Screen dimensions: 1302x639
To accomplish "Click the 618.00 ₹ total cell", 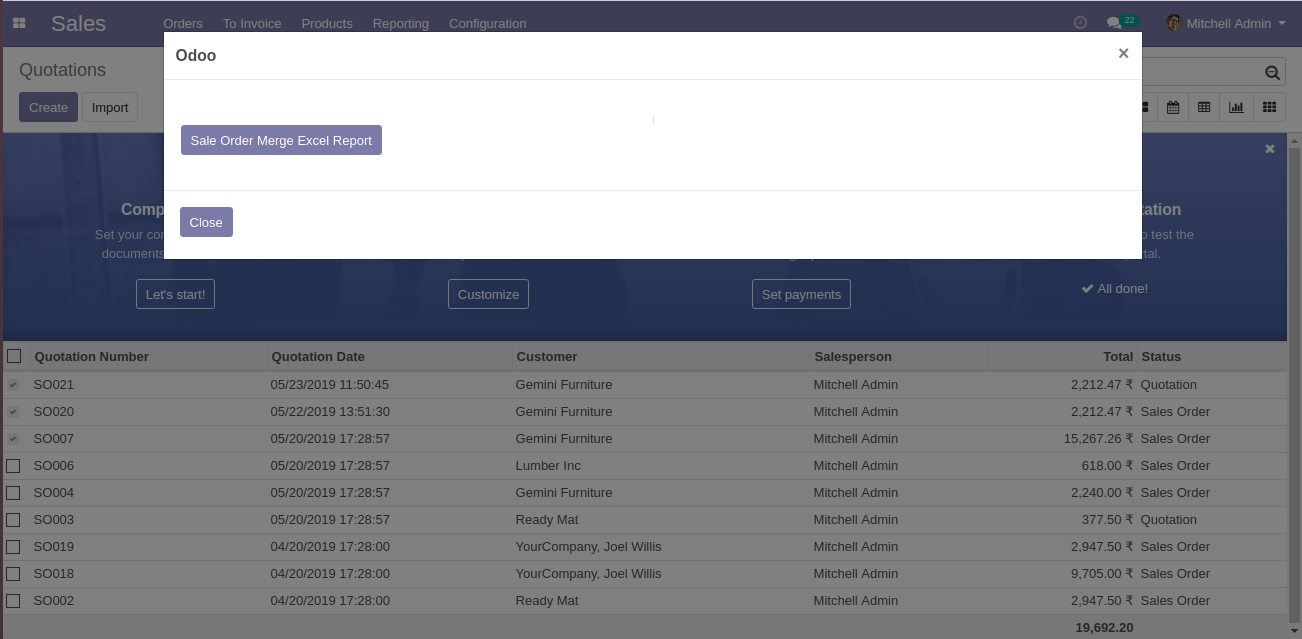I will pos(1109,466).
